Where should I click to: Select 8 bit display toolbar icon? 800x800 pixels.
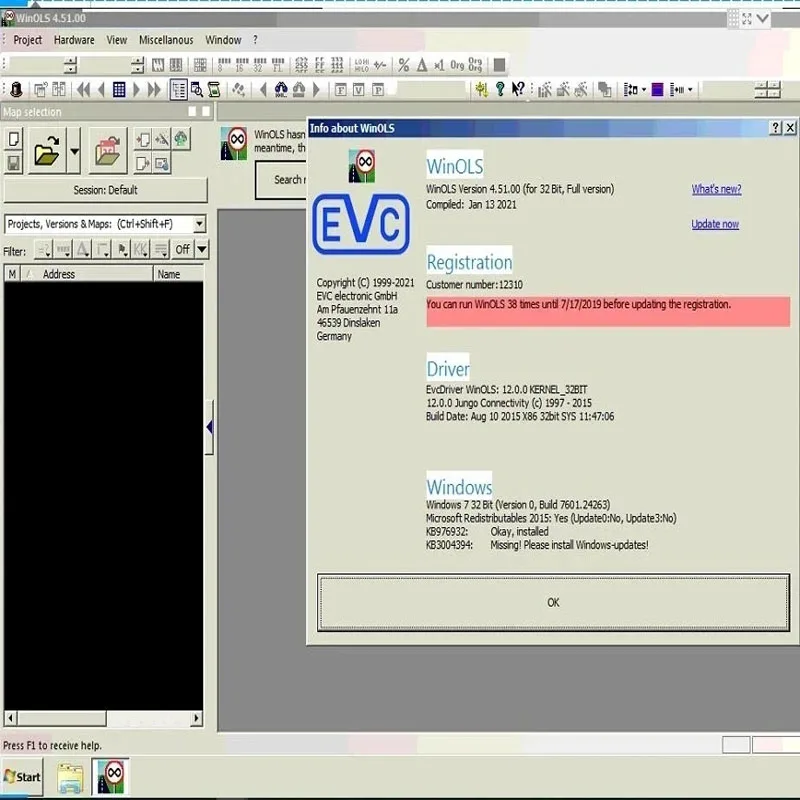(224, 65)
